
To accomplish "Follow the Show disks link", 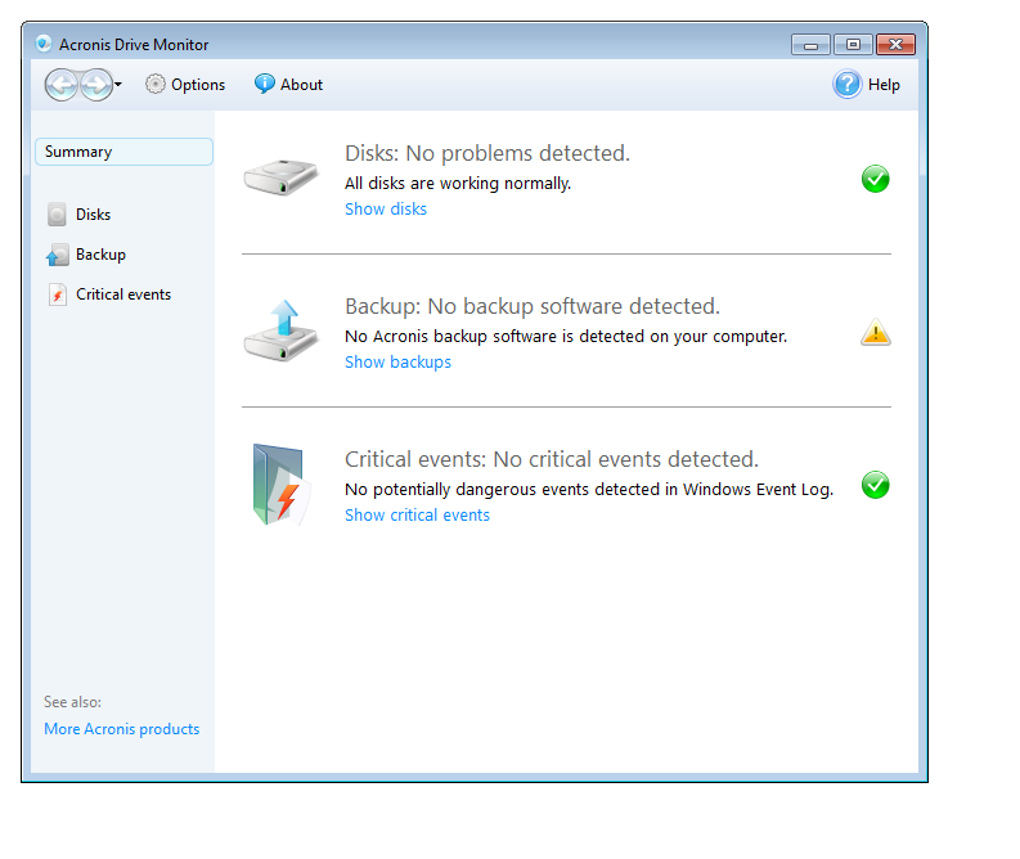I will coord(386,209).
